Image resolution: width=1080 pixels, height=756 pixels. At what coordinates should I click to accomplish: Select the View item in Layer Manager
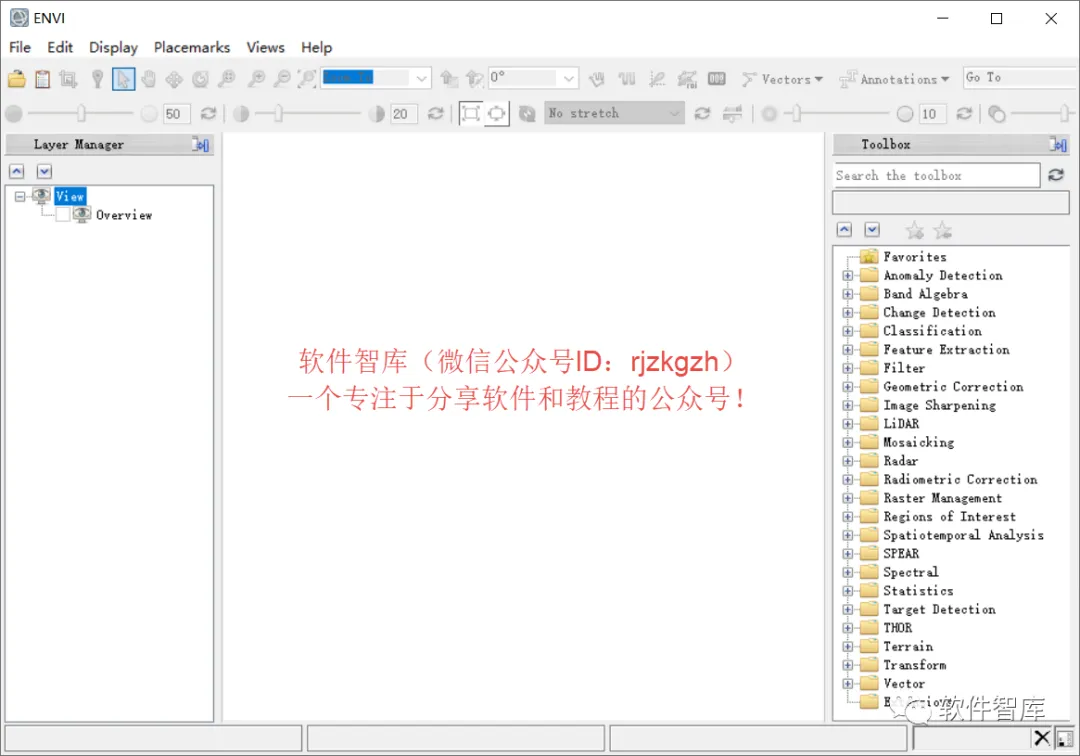coord(70,196)
